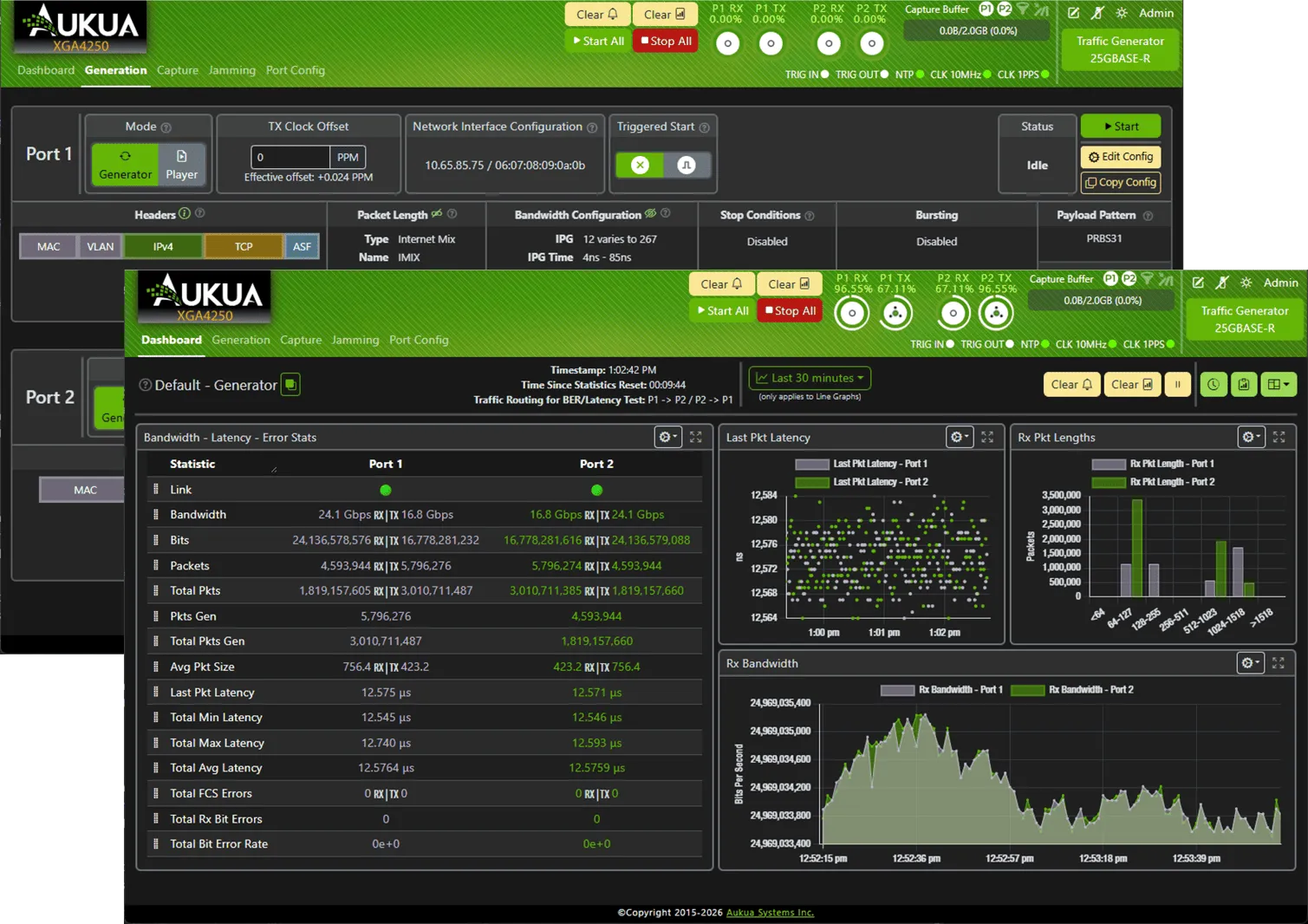Click the edit pencil icon in Generation window header
1308x924 pixels.
coord(1074,13)
